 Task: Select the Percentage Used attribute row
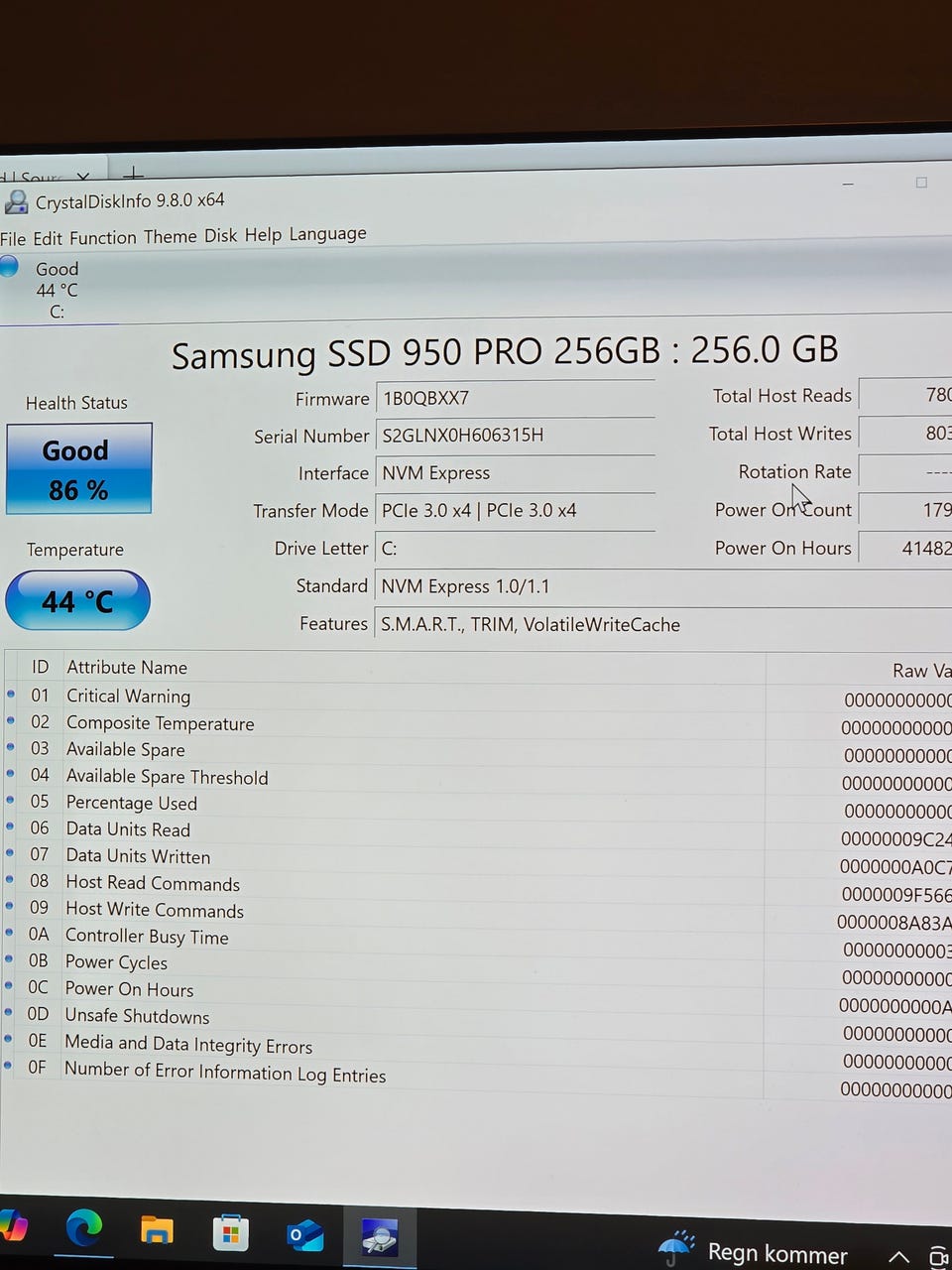pyautogui.click(x=476, y=805)
